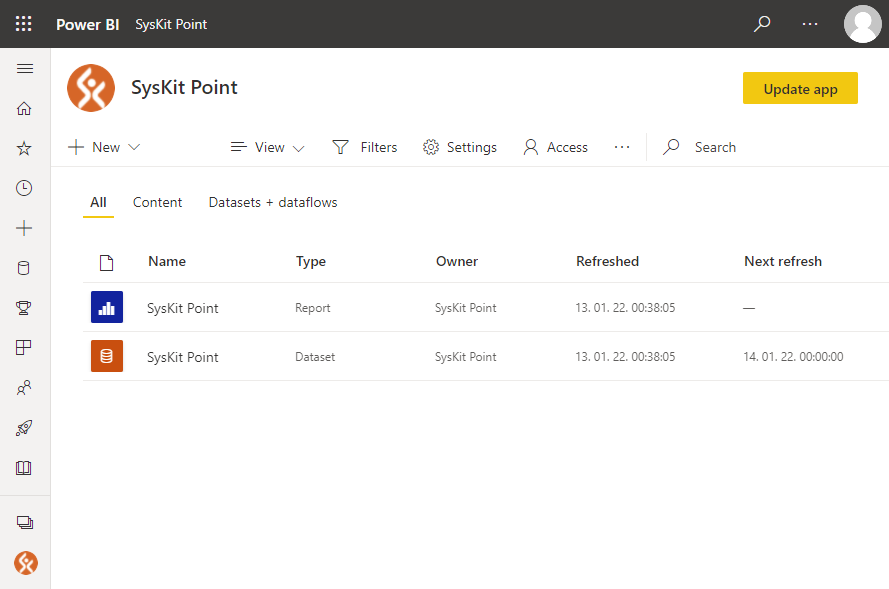Click Dataset row refreshed time 13. 01. 22.

tap(625, 357)
